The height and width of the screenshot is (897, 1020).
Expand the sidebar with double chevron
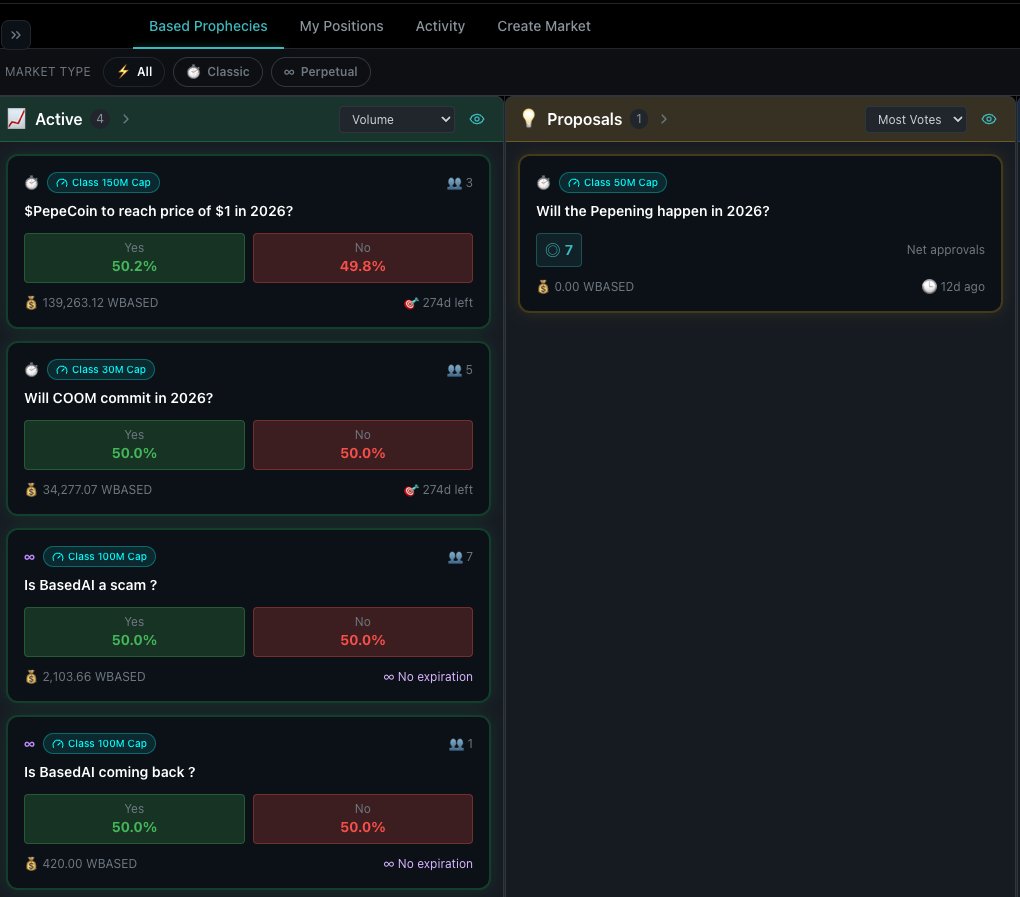pyautogui.click(x=16, y=34)
